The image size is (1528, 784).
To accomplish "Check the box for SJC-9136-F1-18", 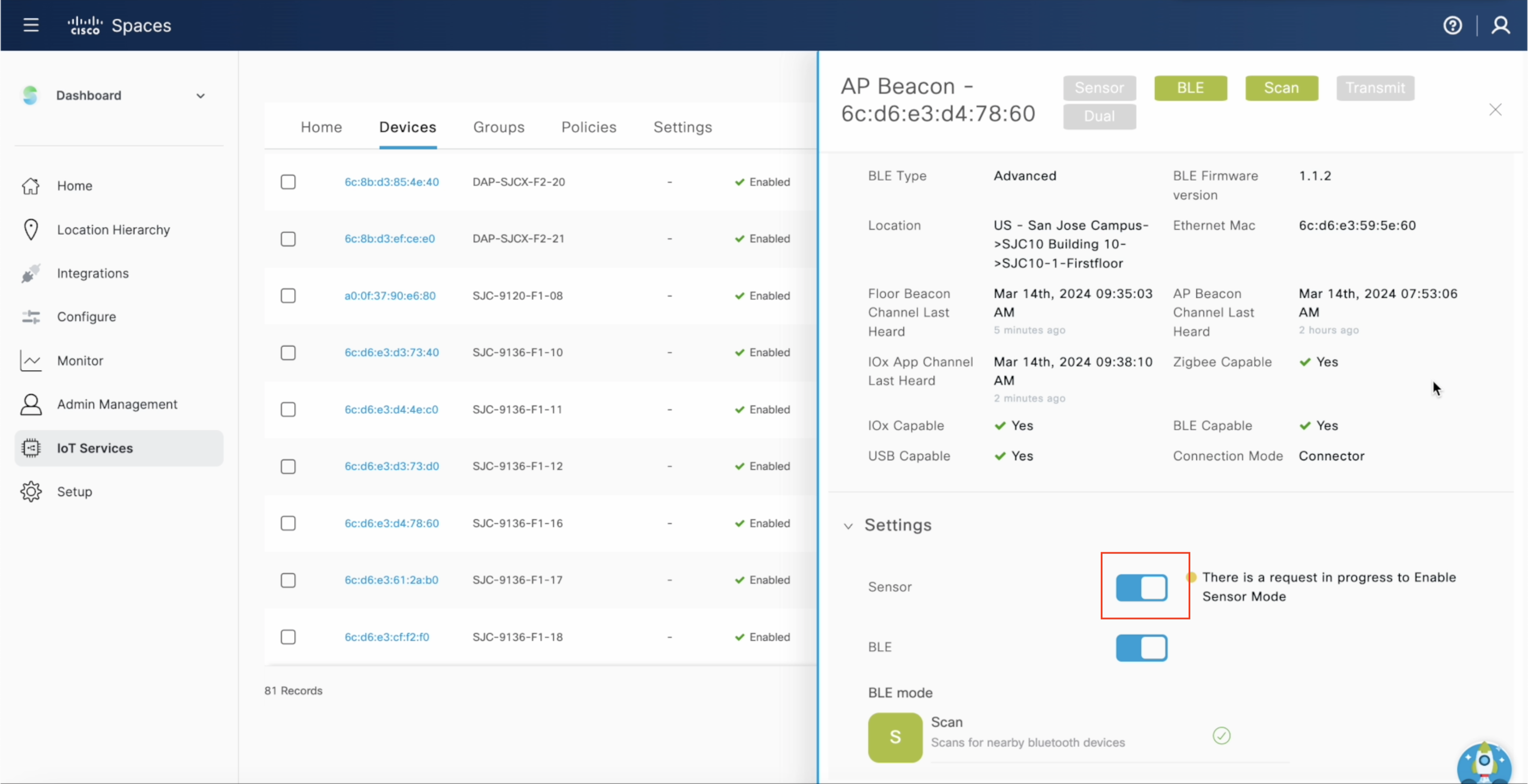I will point(288,637).
